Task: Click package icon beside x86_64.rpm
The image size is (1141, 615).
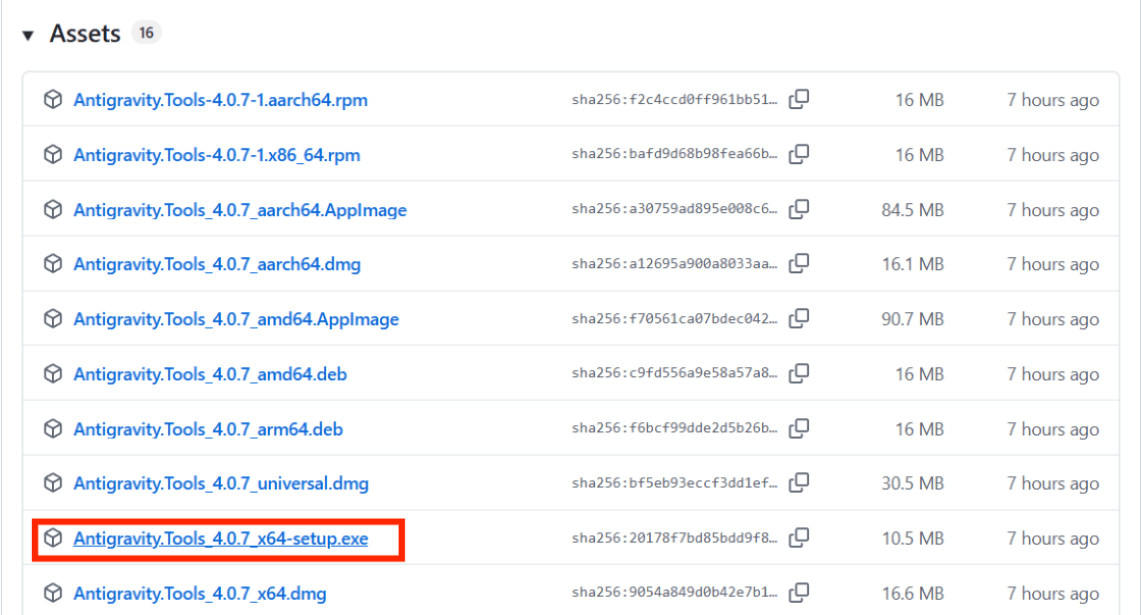Action: point(52,154)
